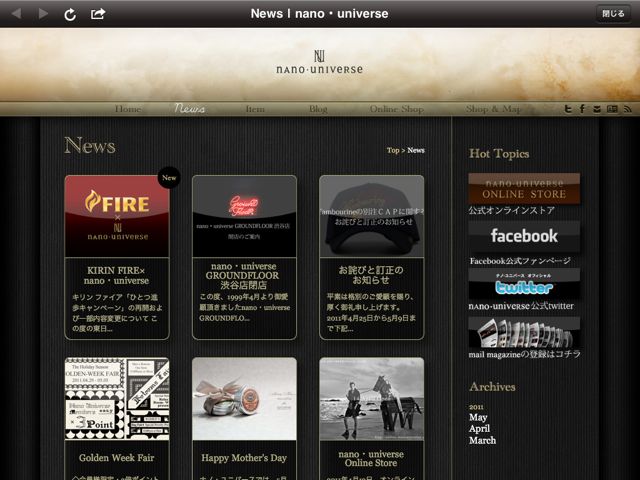This screenshot has width=640, height=480.
Task: Click Facebook公式ファンページ link
Action: click(520, 261)
